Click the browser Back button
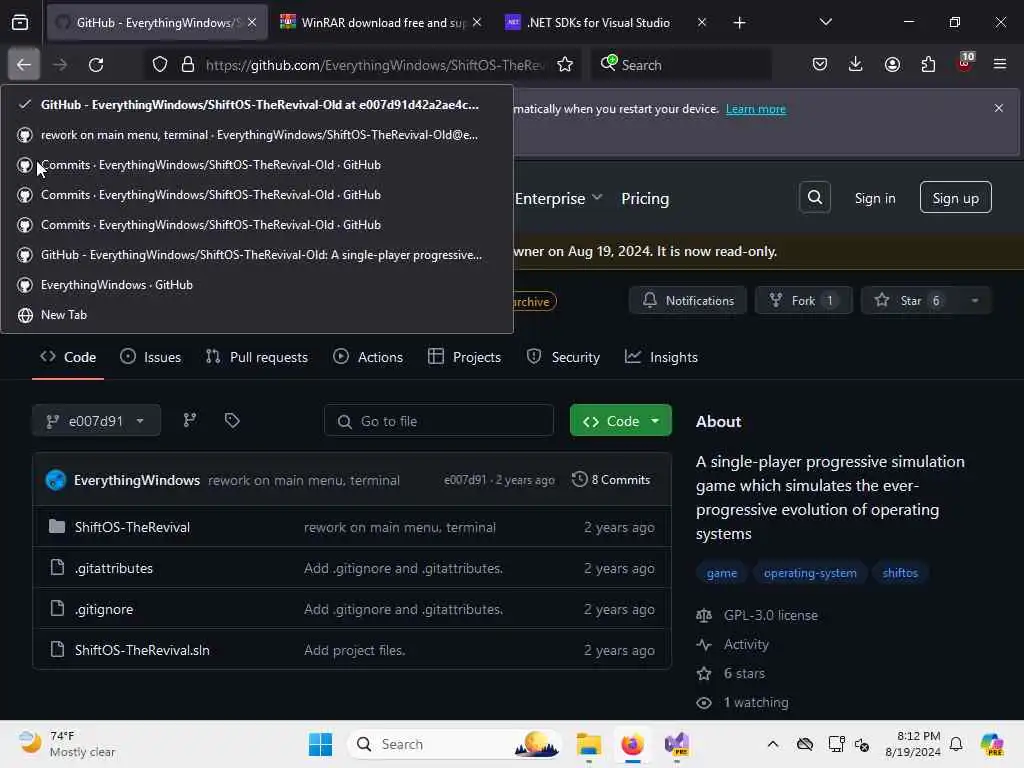The image size is (1024, 768). 24,65
